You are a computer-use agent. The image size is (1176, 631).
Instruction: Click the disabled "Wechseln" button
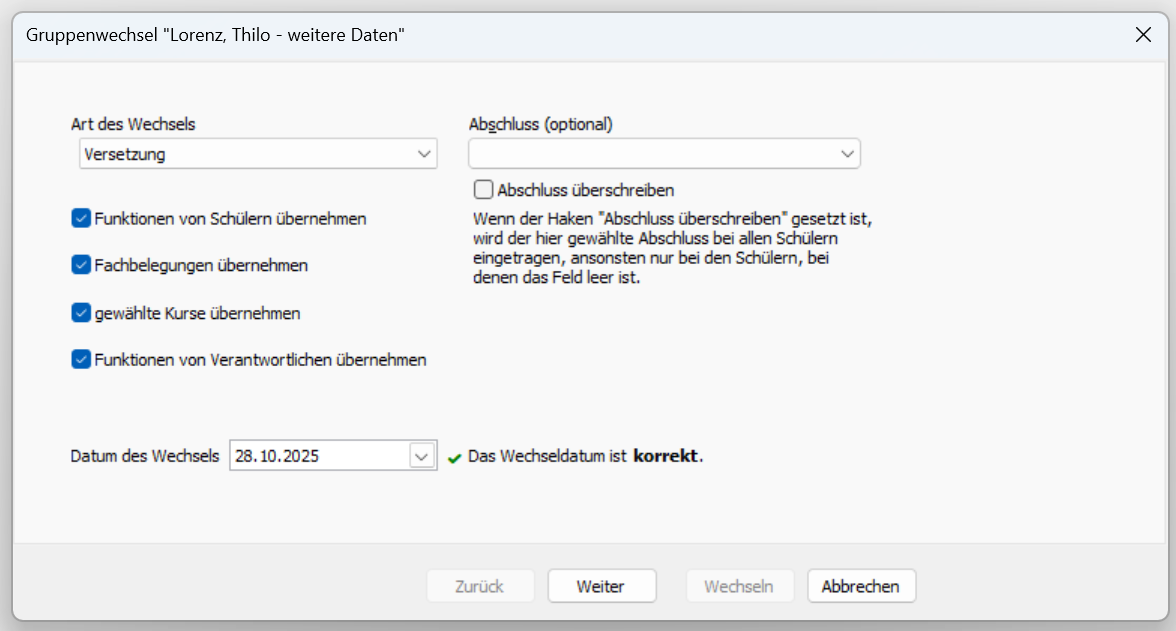(739, 587)
